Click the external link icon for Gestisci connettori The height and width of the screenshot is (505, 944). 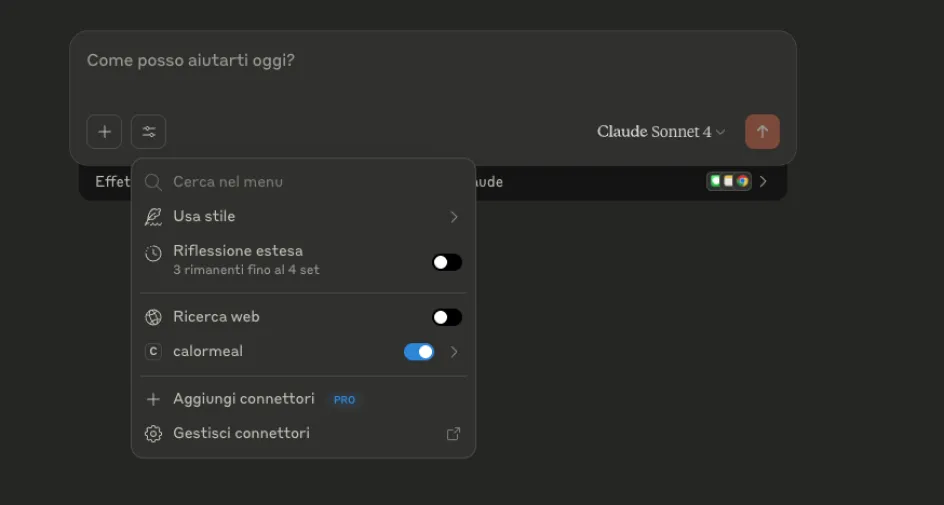pos(453,434)
